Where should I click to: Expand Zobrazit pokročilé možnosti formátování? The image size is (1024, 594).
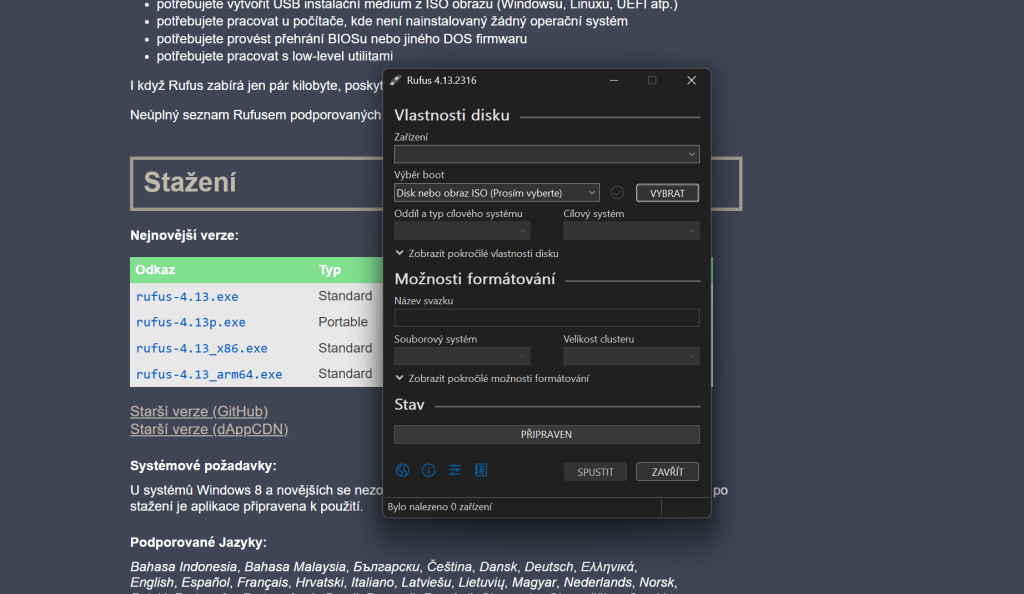pyautogui.click(x=491, y=379)
